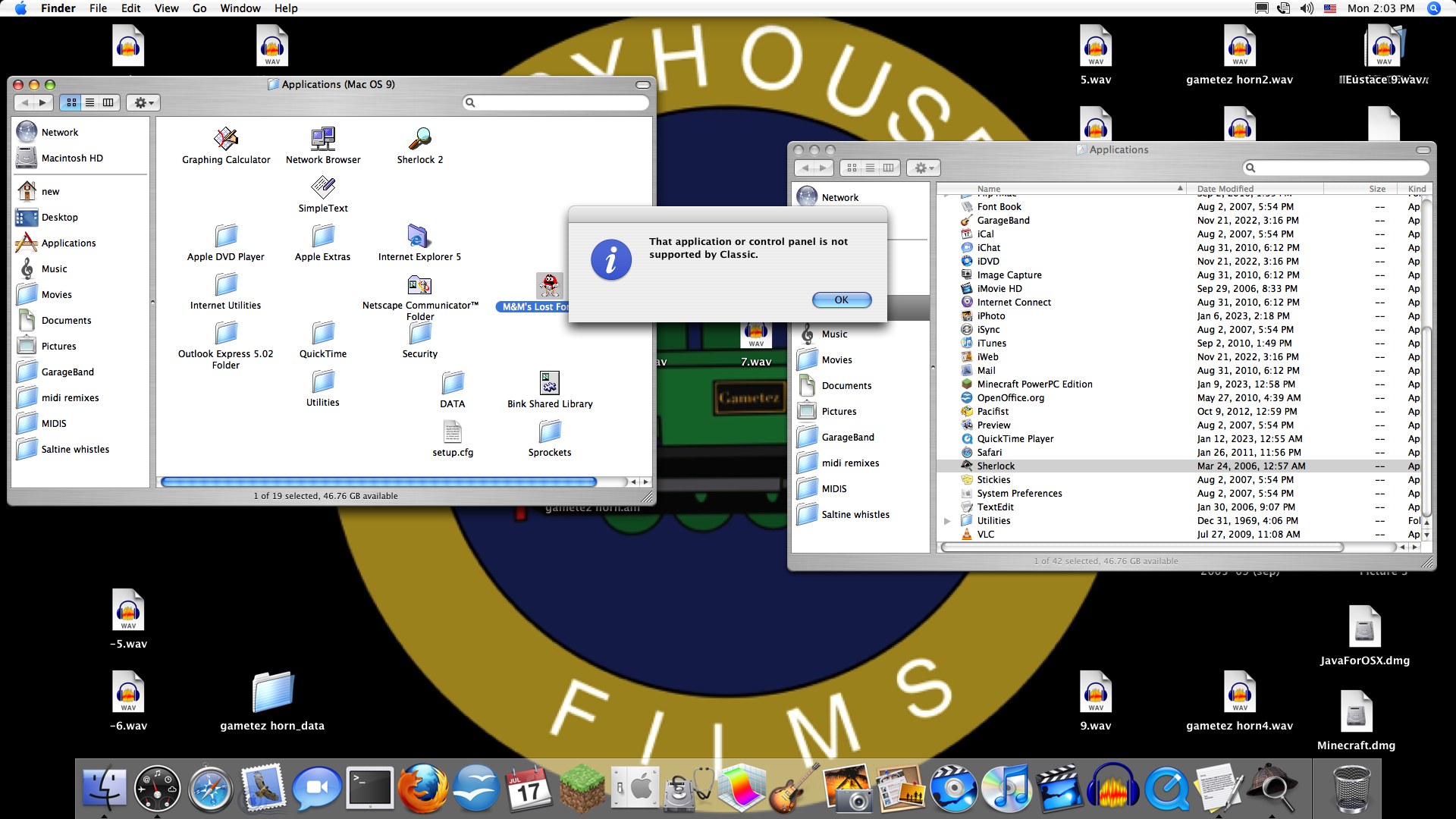Switch left Finder window to column view

click(108, 102)
